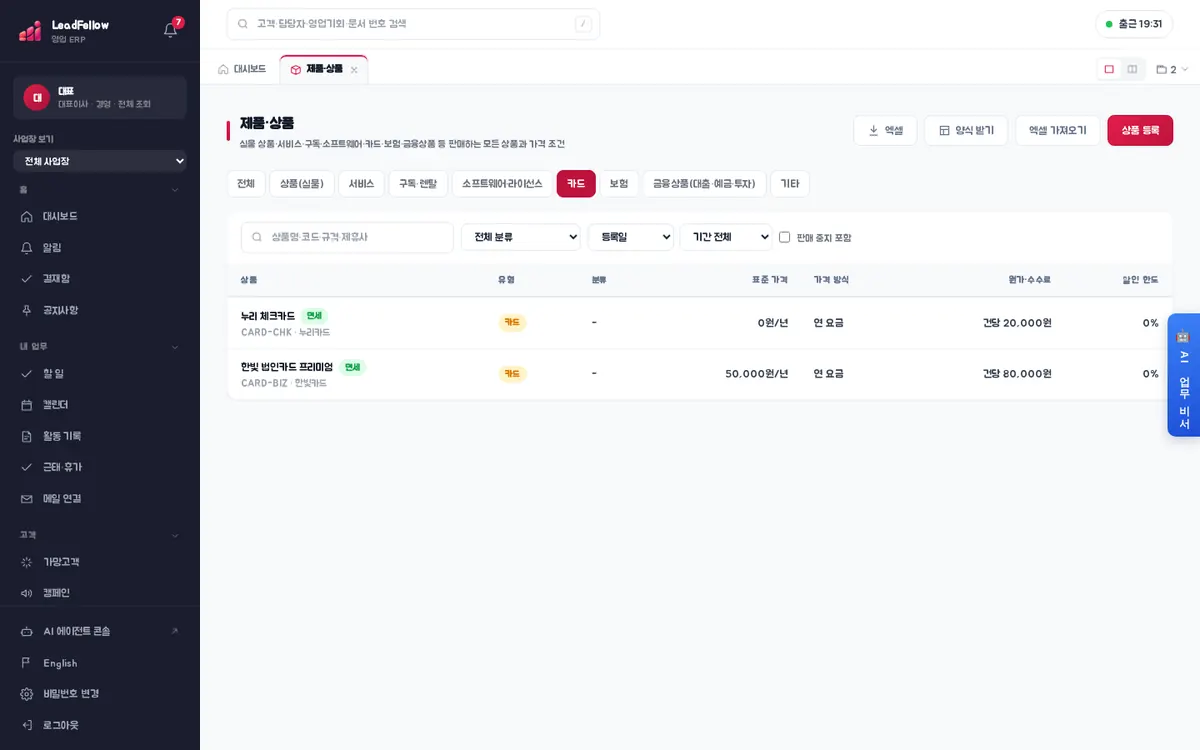Open 공지사항 in the sidebar
The width and height of the screenshot is (1200, 750).
click(x=100, y=310)
